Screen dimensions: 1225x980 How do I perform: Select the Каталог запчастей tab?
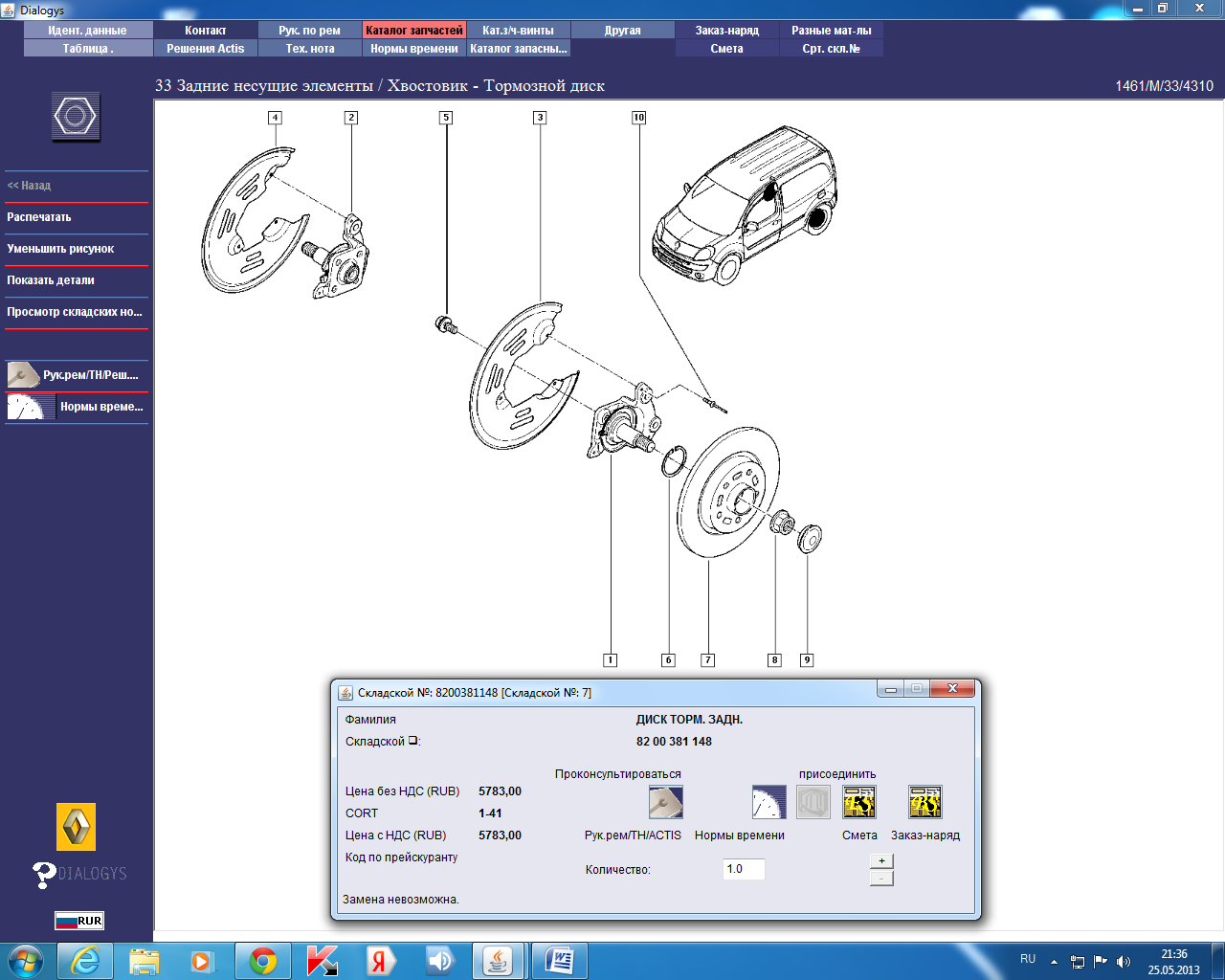tap(414, 31)
